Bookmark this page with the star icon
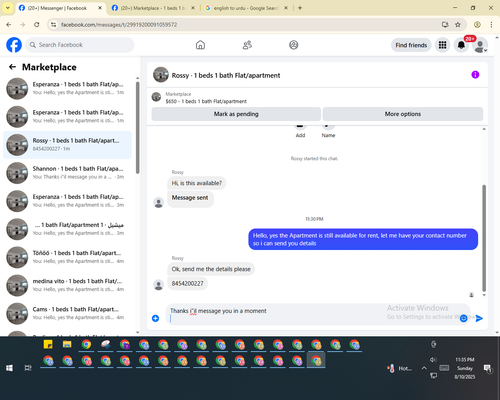Screen dimensions: 500x400 click(x=458, y=25)
